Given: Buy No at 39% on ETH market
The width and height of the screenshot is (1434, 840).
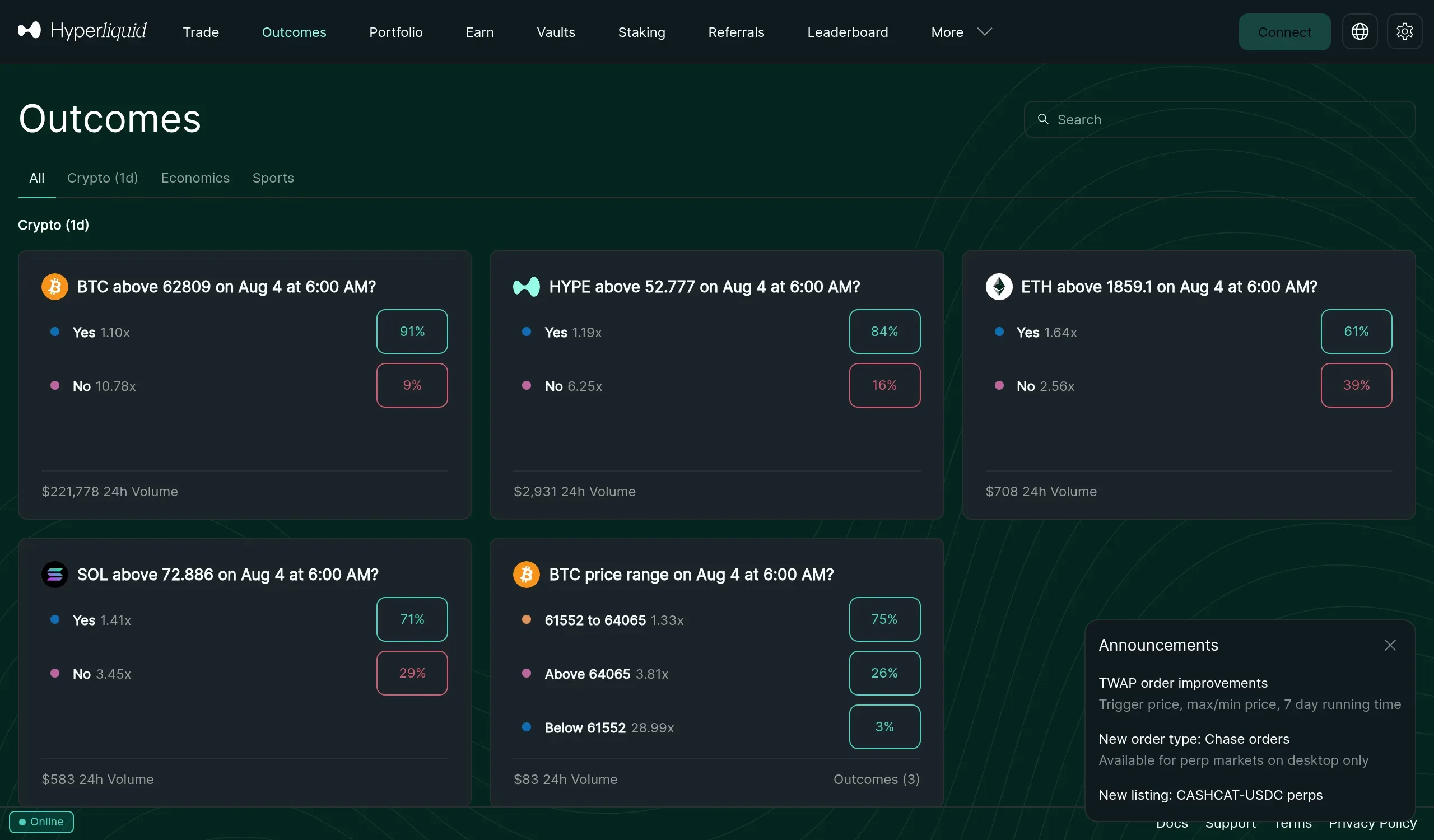Looking at the screenshot, I should tap(1356, 385).
